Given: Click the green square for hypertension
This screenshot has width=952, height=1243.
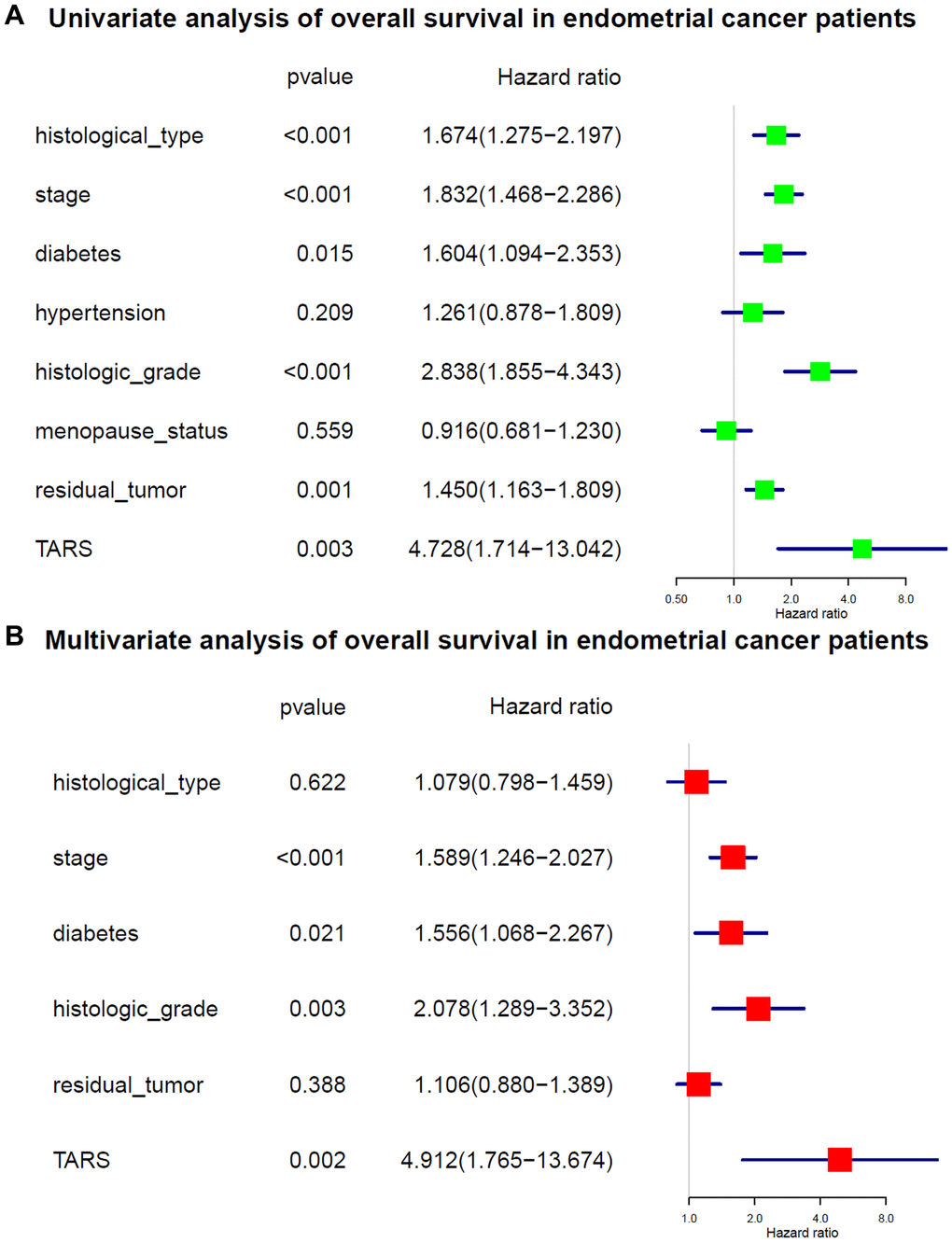Looking at the screenshot, I should (x=752, y=313).
